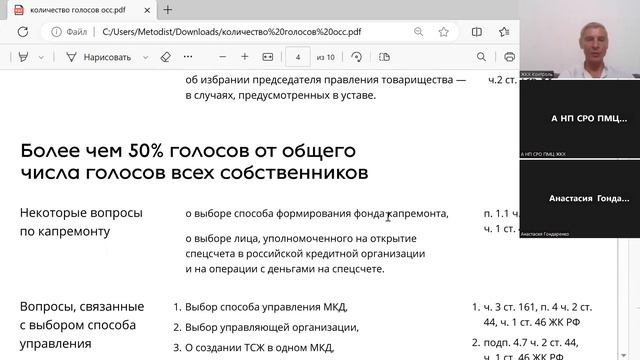Zoom in with the plus button

click(244, 57)
